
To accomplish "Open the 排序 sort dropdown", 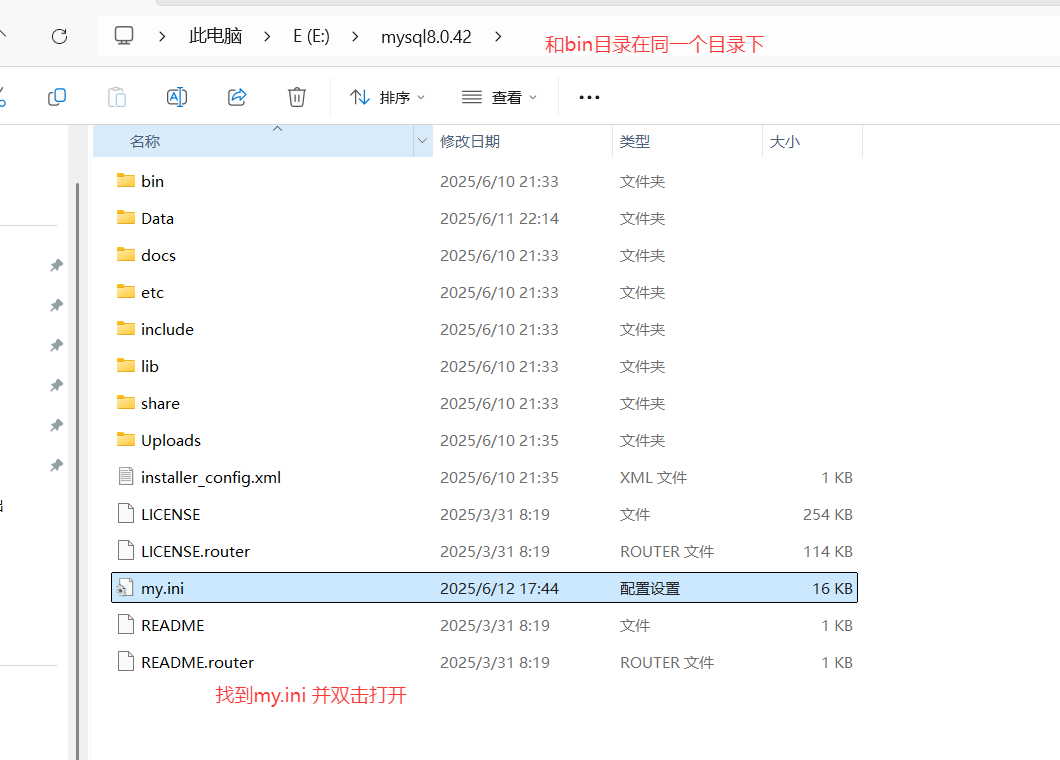I will (x=387, y=97).
